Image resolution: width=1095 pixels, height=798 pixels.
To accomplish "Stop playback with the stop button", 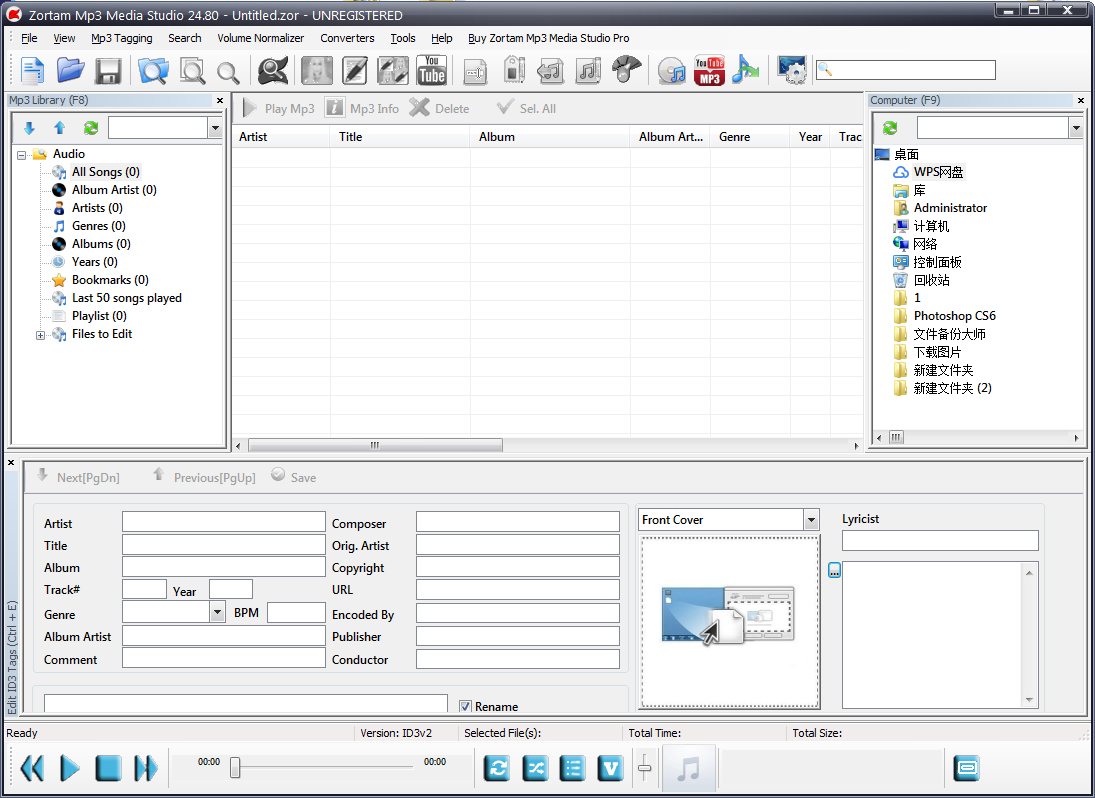I will pyautogui.click(x=108, y=768).
